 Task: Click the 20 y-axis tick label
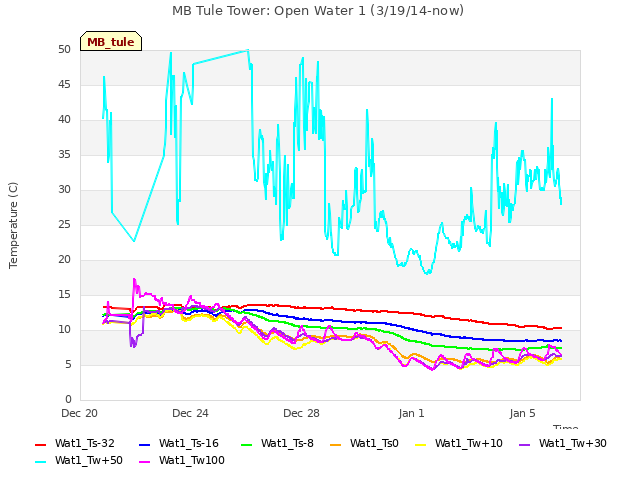pos(64,260)
